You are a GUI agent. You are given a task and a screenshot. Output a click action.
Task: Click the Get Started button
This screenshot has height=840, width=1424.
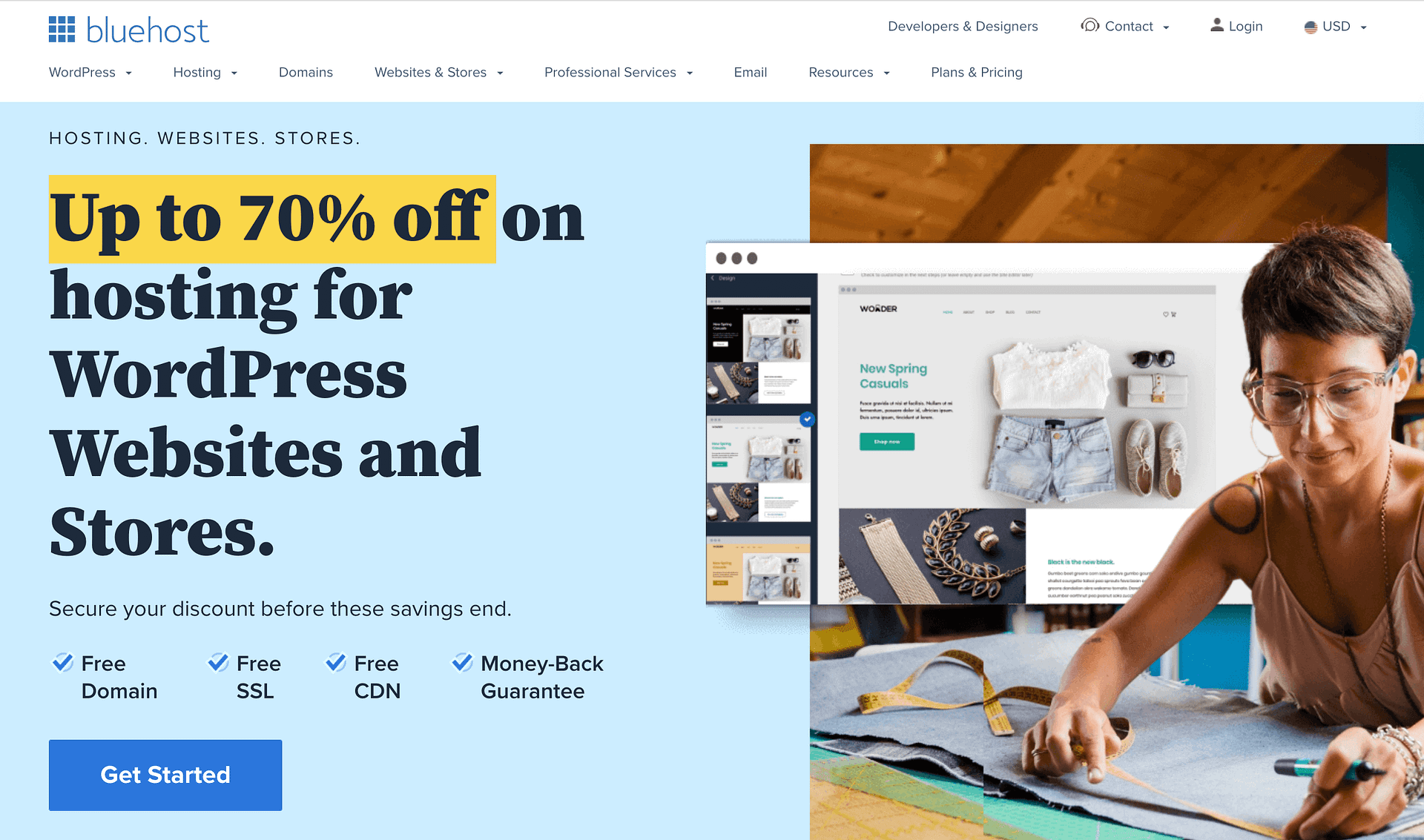click(x=167, y=773)
